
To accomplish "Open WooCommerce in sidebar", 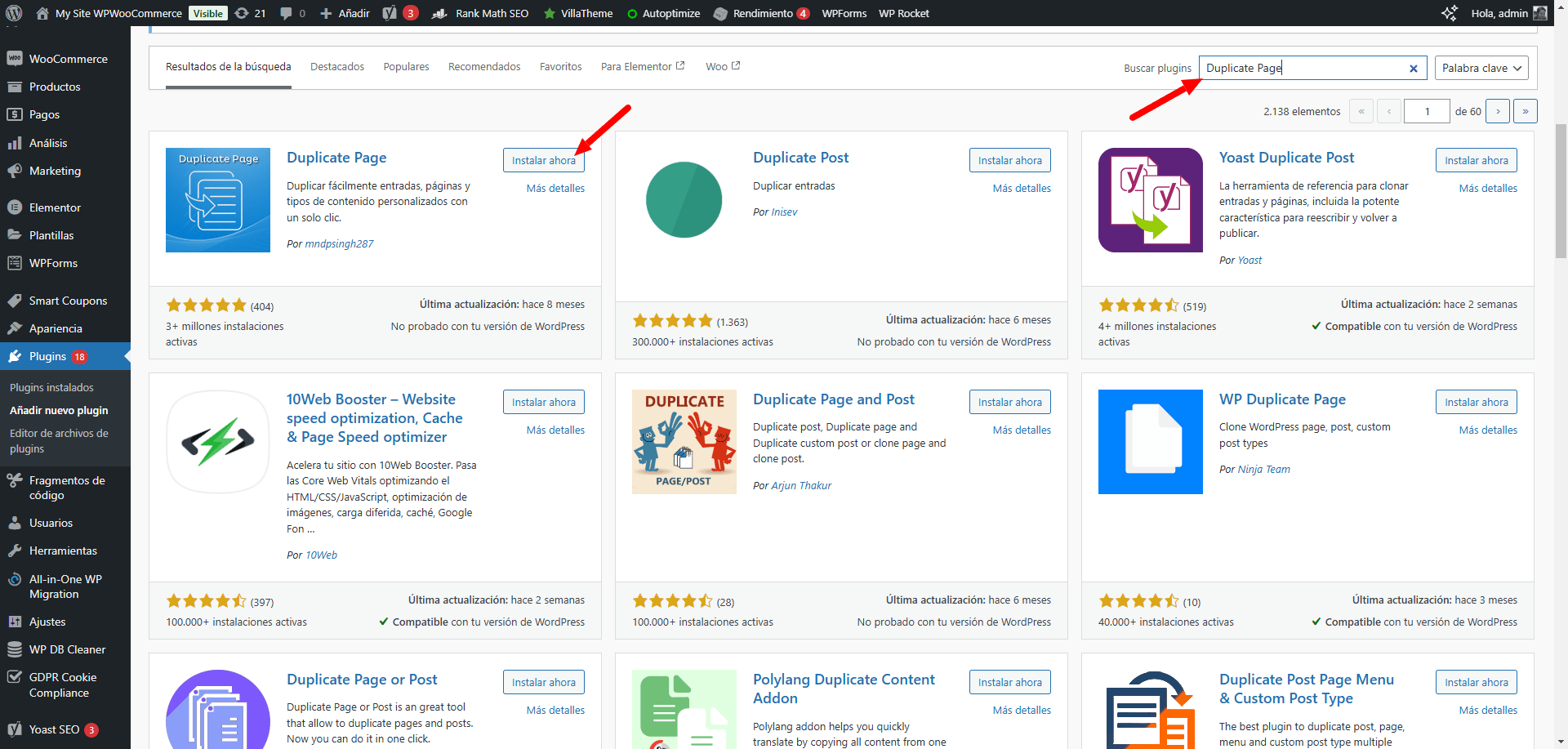I will coord(65,59).
